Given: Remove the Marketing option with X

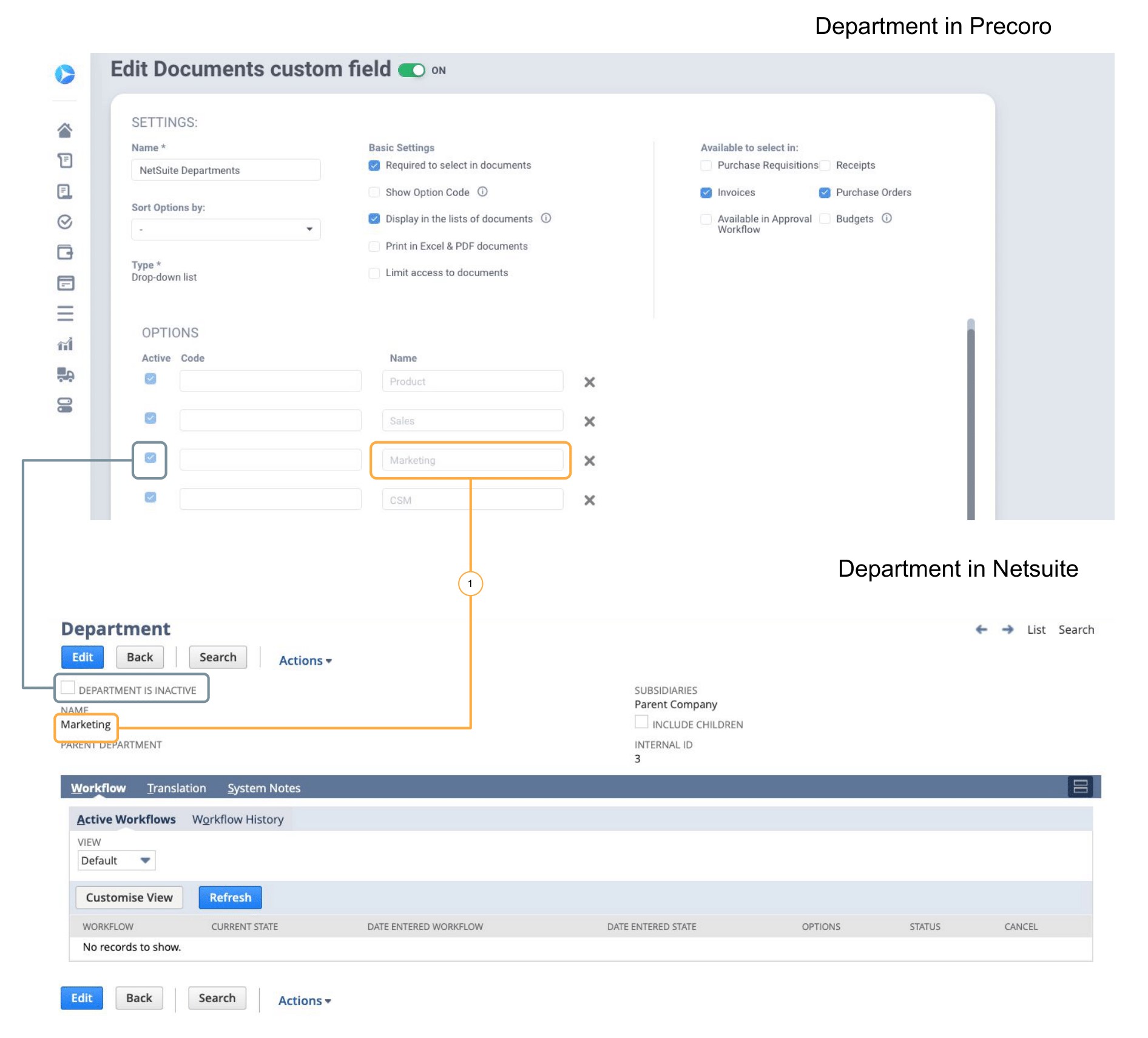Looking at the screenshot, I should (589, 461).
